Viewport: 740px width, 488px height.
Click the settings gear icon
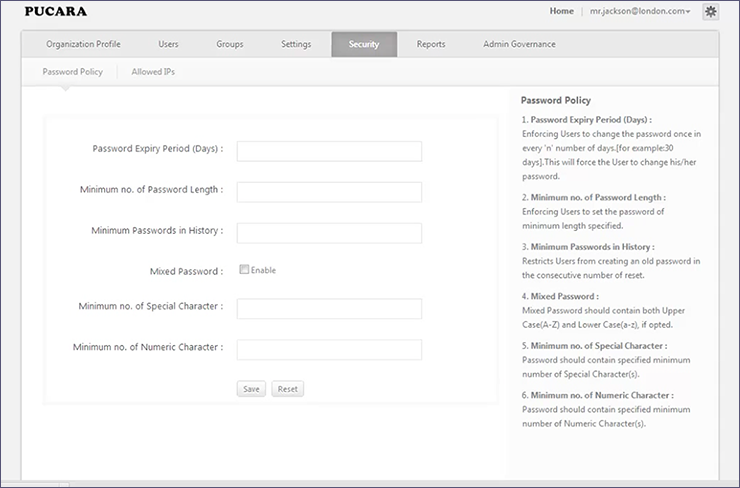(x=710, y=12)
